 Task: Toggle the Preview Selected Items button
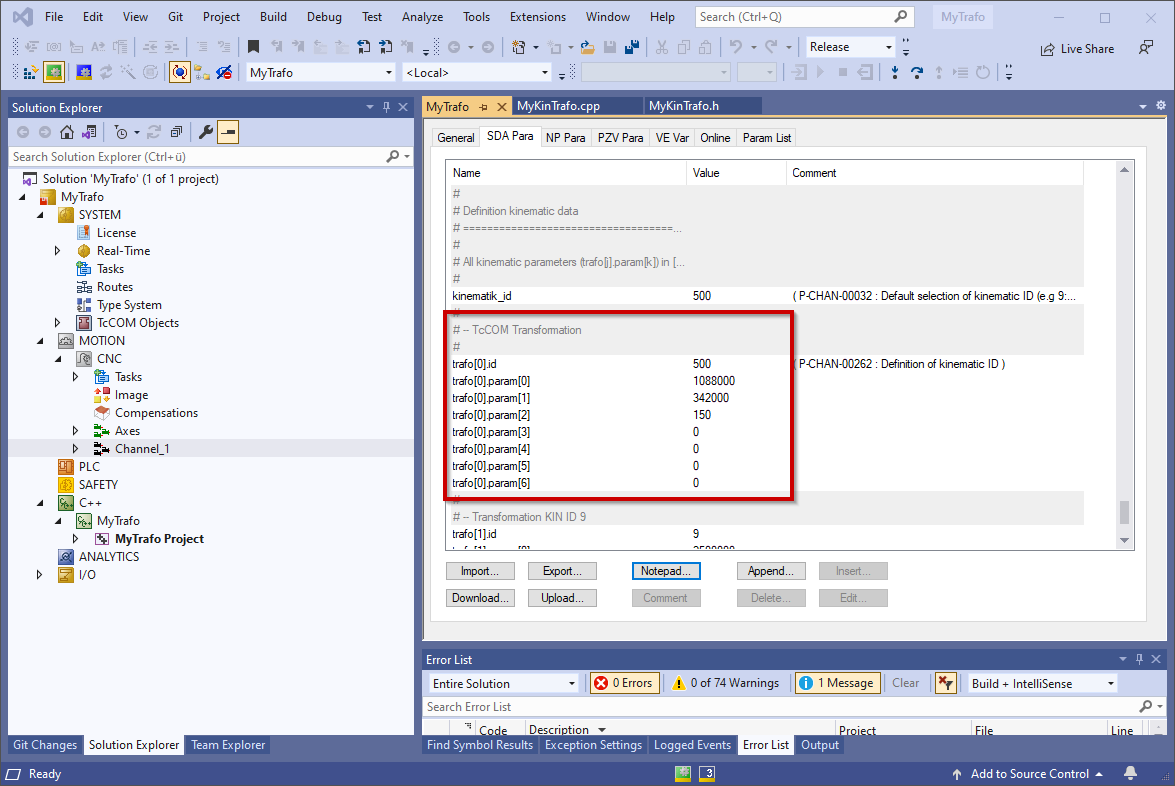click(x=228, y=133)
